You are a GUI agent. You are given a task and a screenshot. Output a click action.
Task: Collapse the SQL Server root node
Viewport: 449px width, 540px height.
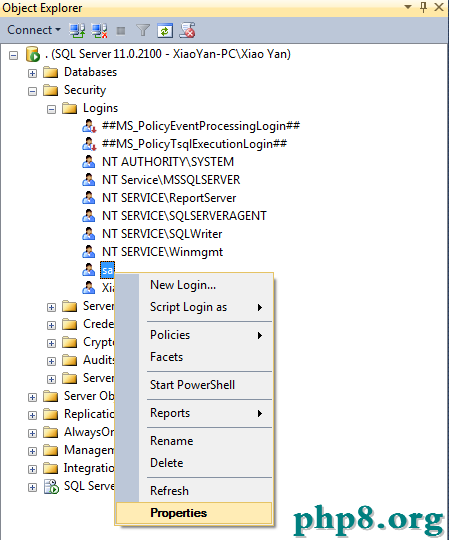point(13,55)
